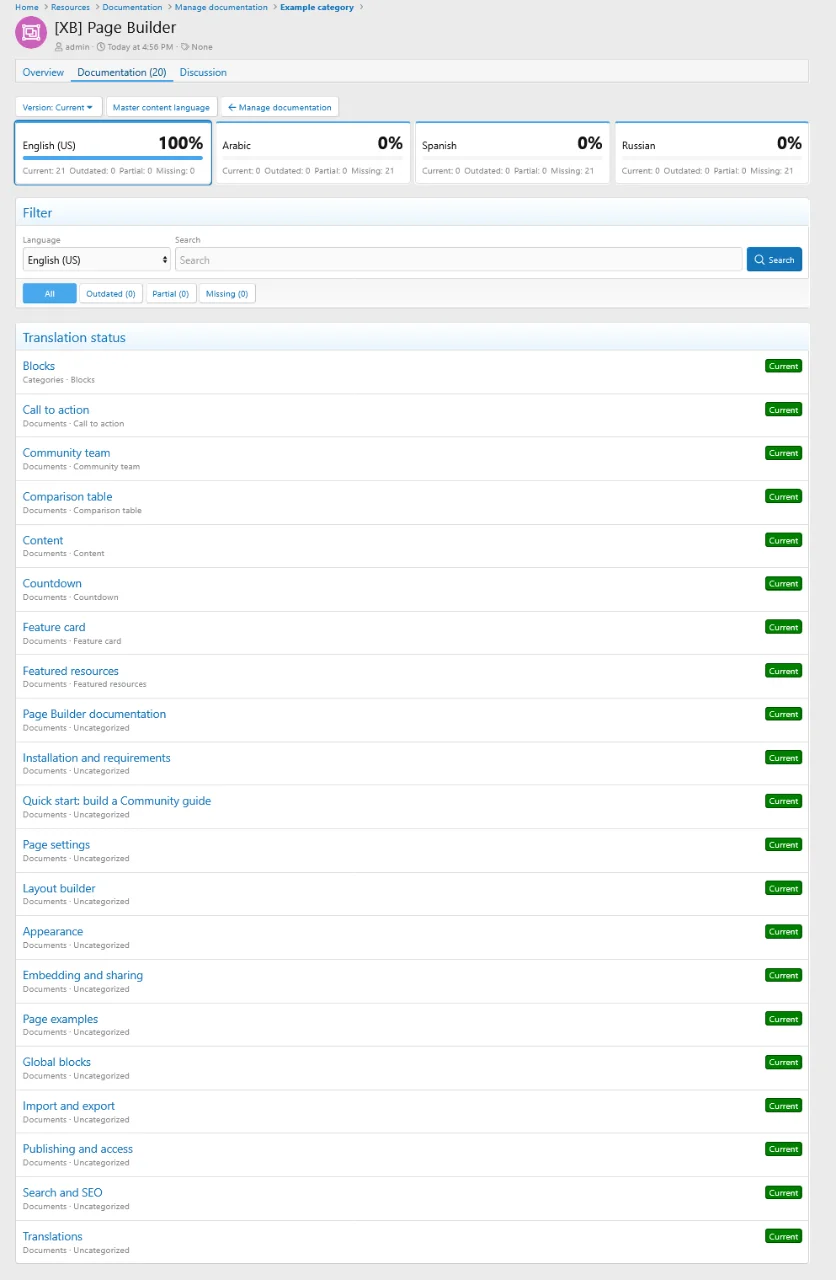The image size is (836, 1280).
Task: Open Global blocks entry
Action: [x=57, y=1062]
